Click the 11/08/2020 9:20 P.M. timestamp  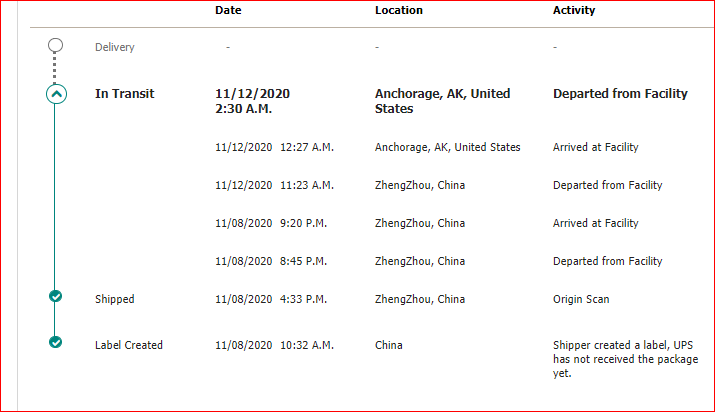click(270, 223)
